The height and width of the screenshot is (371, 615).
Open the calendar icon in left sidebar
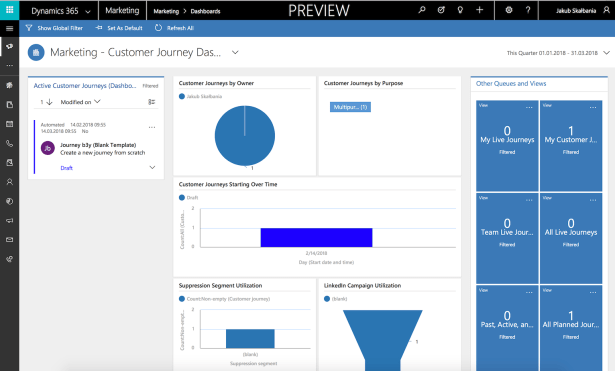[x=9, y=124]
